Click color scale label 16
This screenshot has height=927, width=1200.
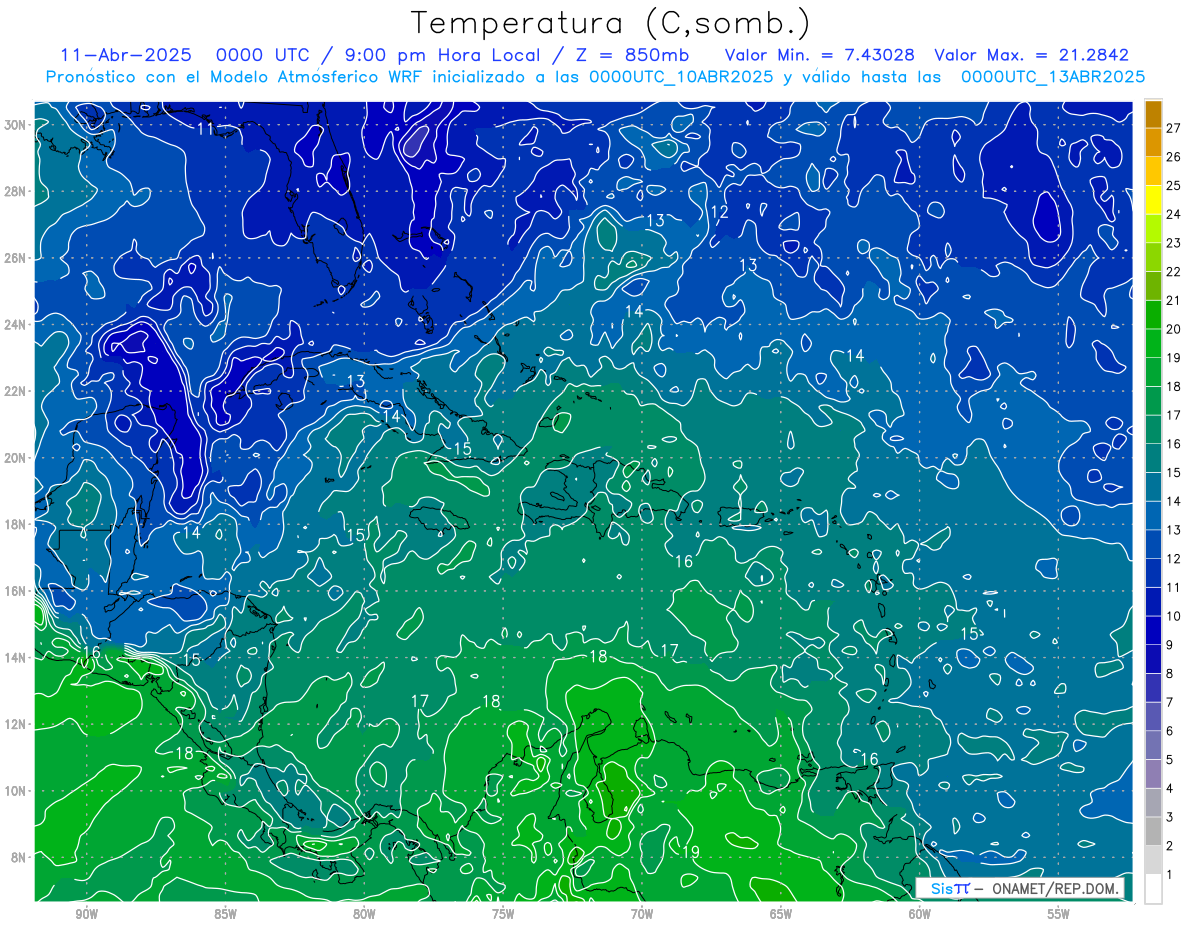click(x=1174, y=444)
